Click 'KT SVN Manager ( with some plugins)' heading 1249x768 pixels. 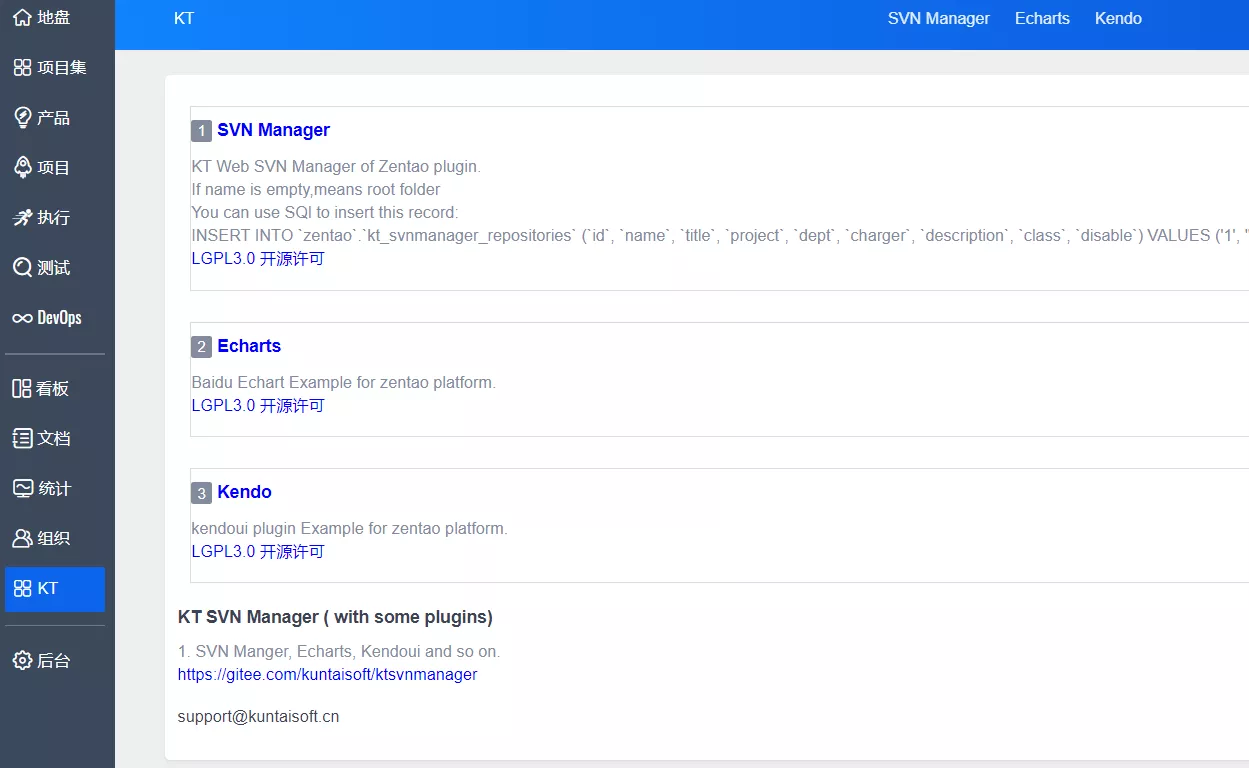(x=335, y=617)
